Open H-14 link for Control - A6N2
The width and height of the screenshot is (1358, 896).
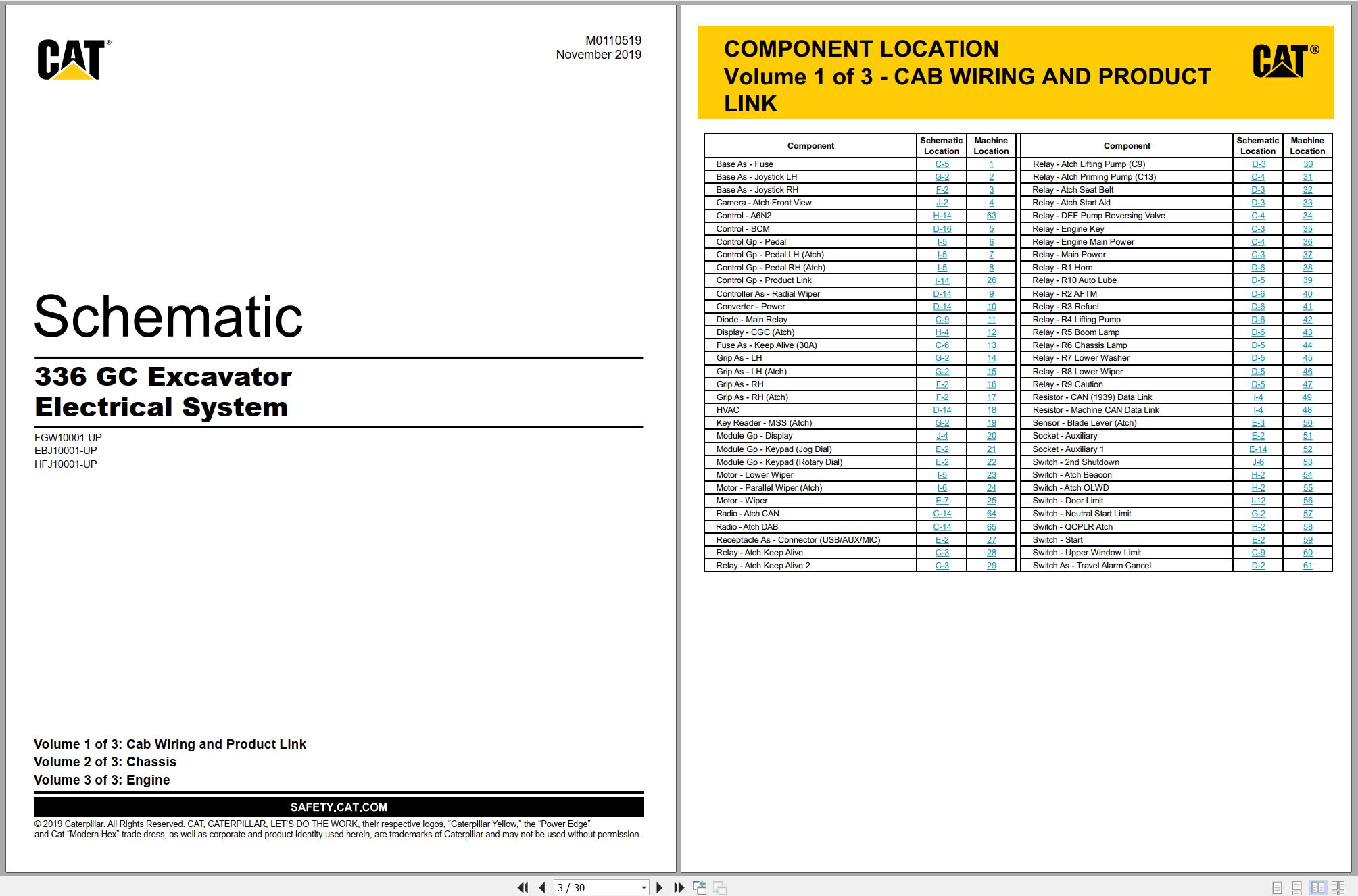click(x=942, y=216)
